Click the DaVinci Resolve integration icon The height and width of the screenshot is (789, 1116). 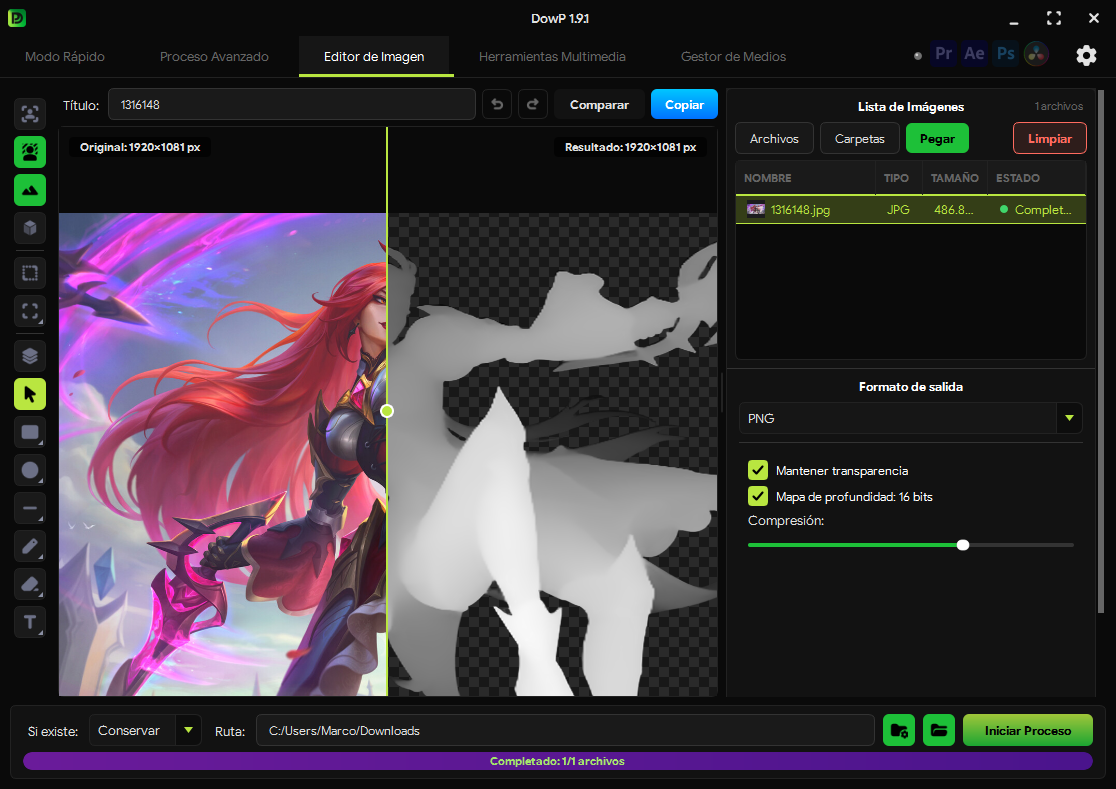pos(1036,54)
